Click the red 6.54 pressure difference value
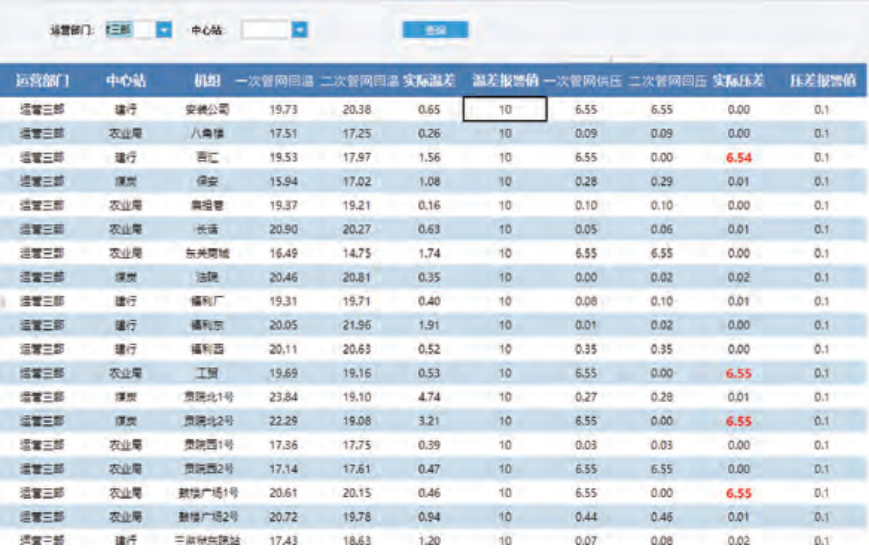The image size is (869, 557). coord(739,157)
